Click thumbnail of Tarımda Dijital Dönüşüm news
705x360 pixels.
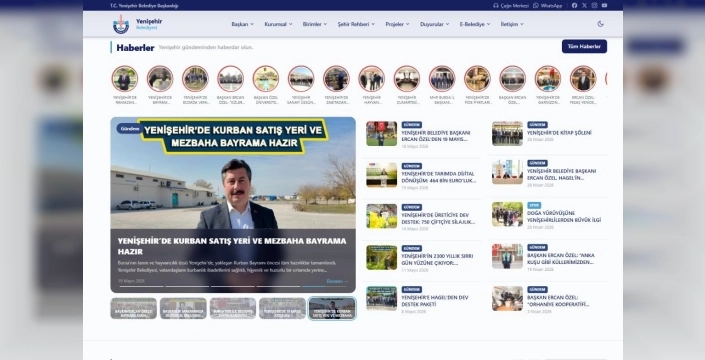[381, 175]
